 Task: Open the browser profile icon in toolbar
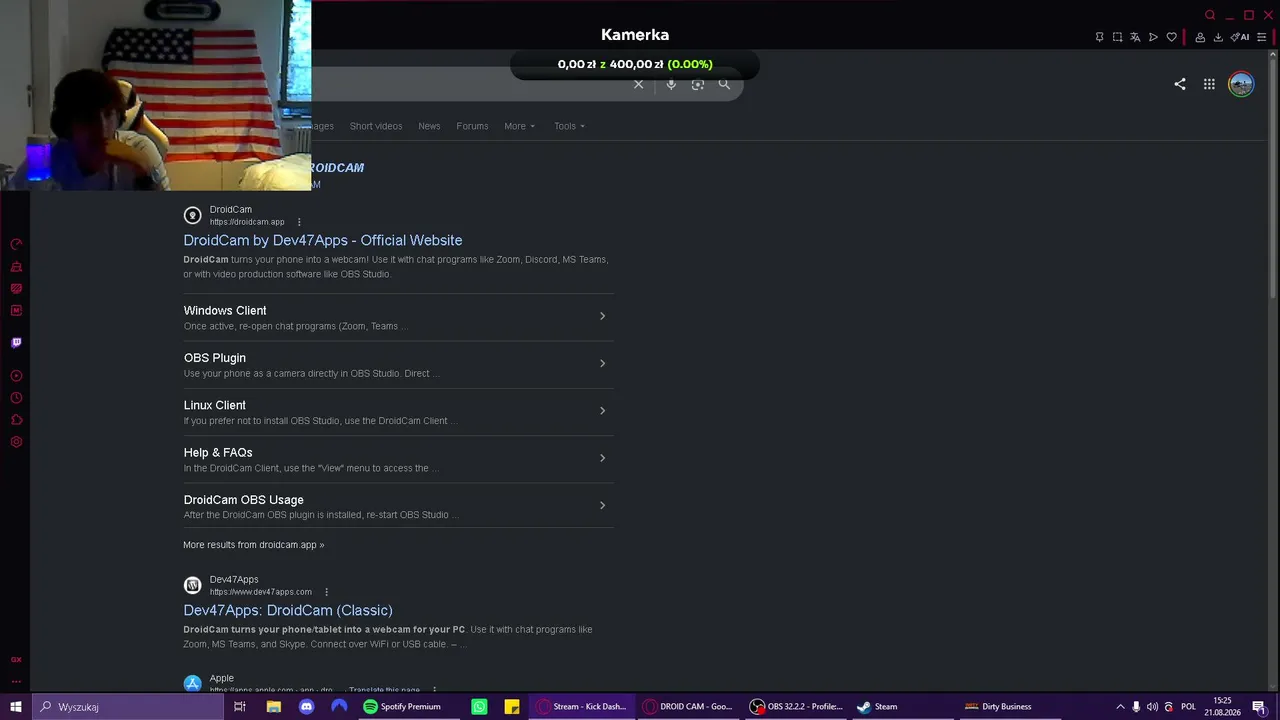click(1200, 37)
